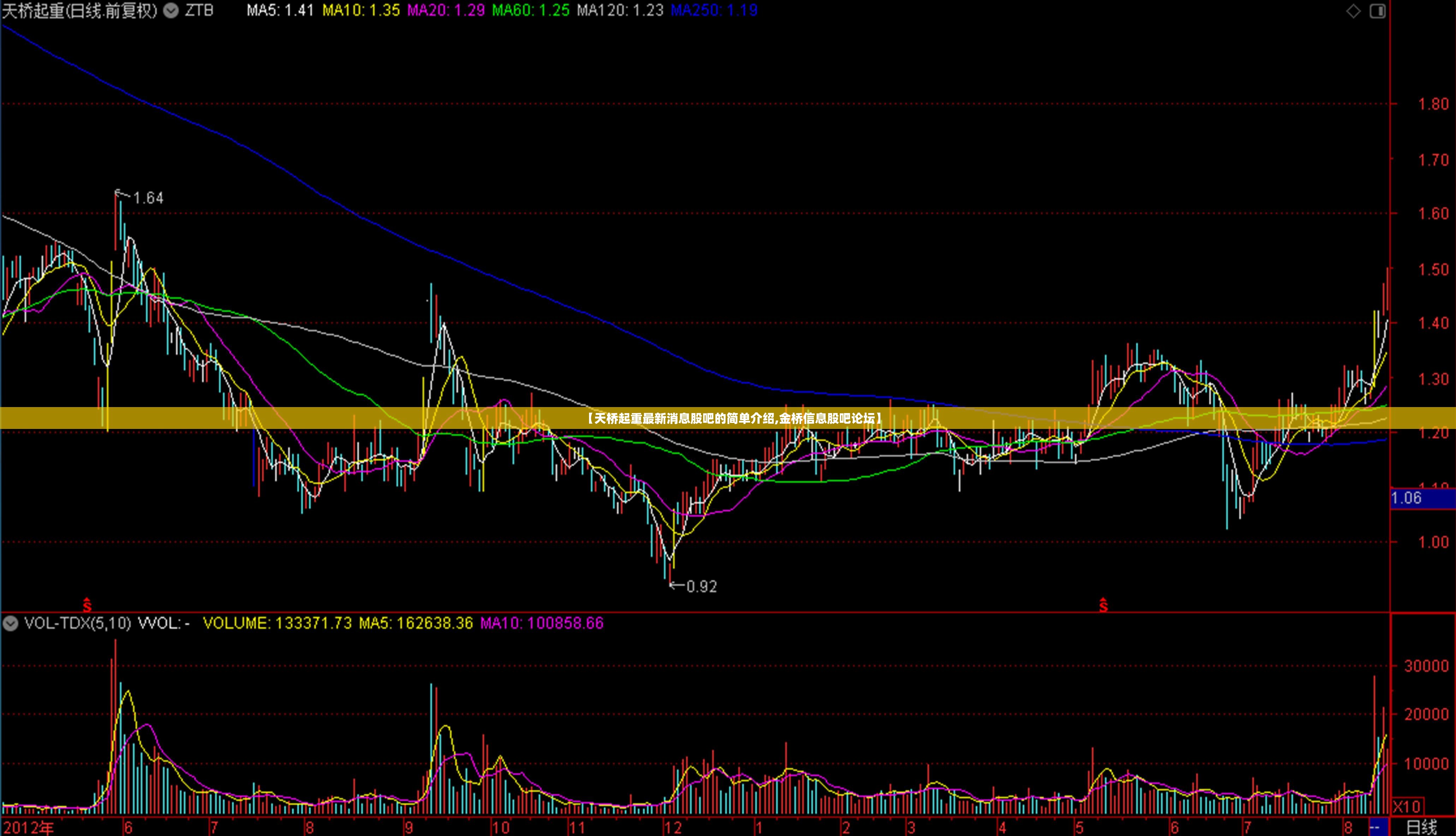Jump to month 12 on the time axis
Viewport: 1456px width, 836px height.
tap(673, 828)
